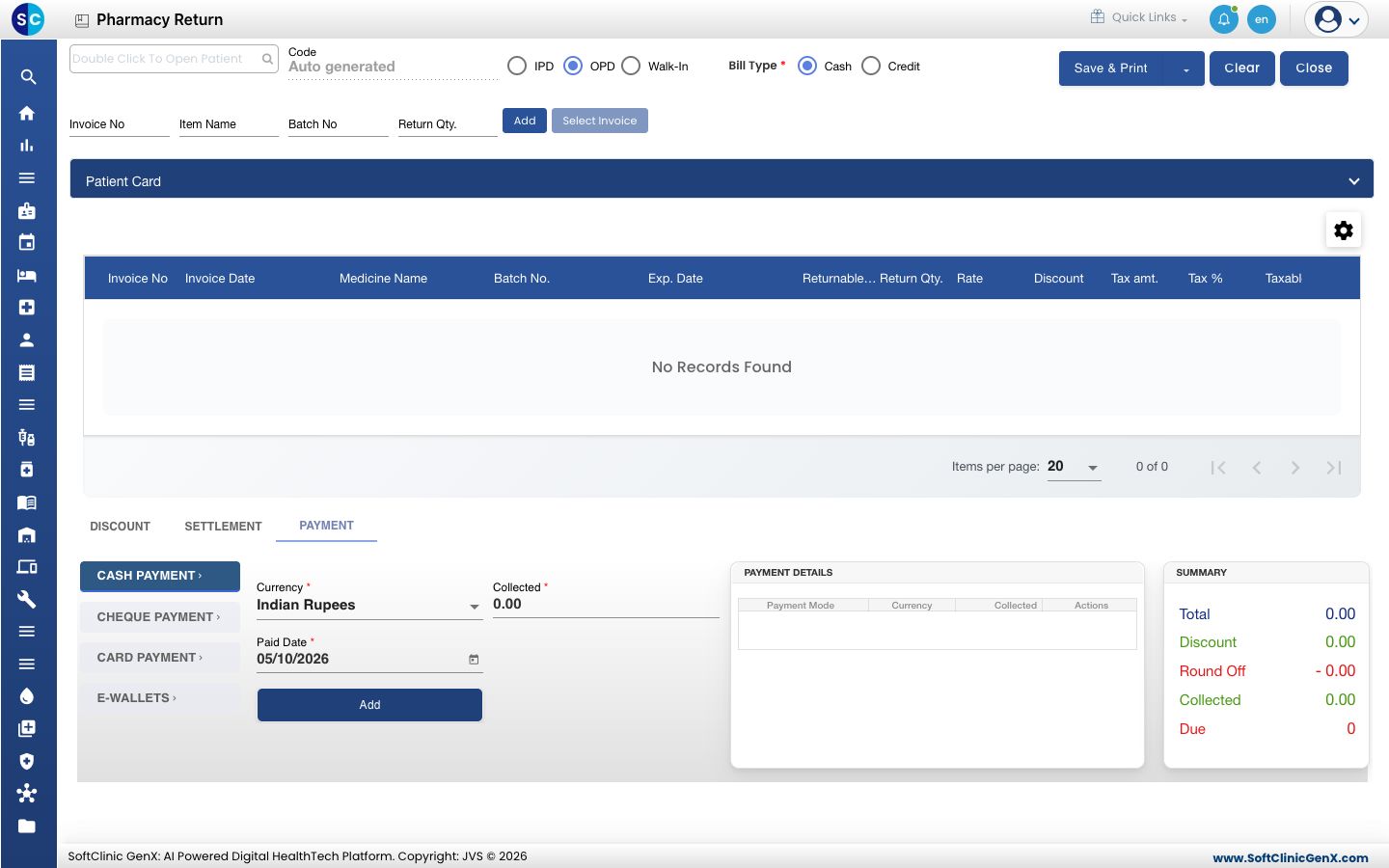Click the notification bell icon
This screenshot has width=1389, height=868.
click(1224, 19)
